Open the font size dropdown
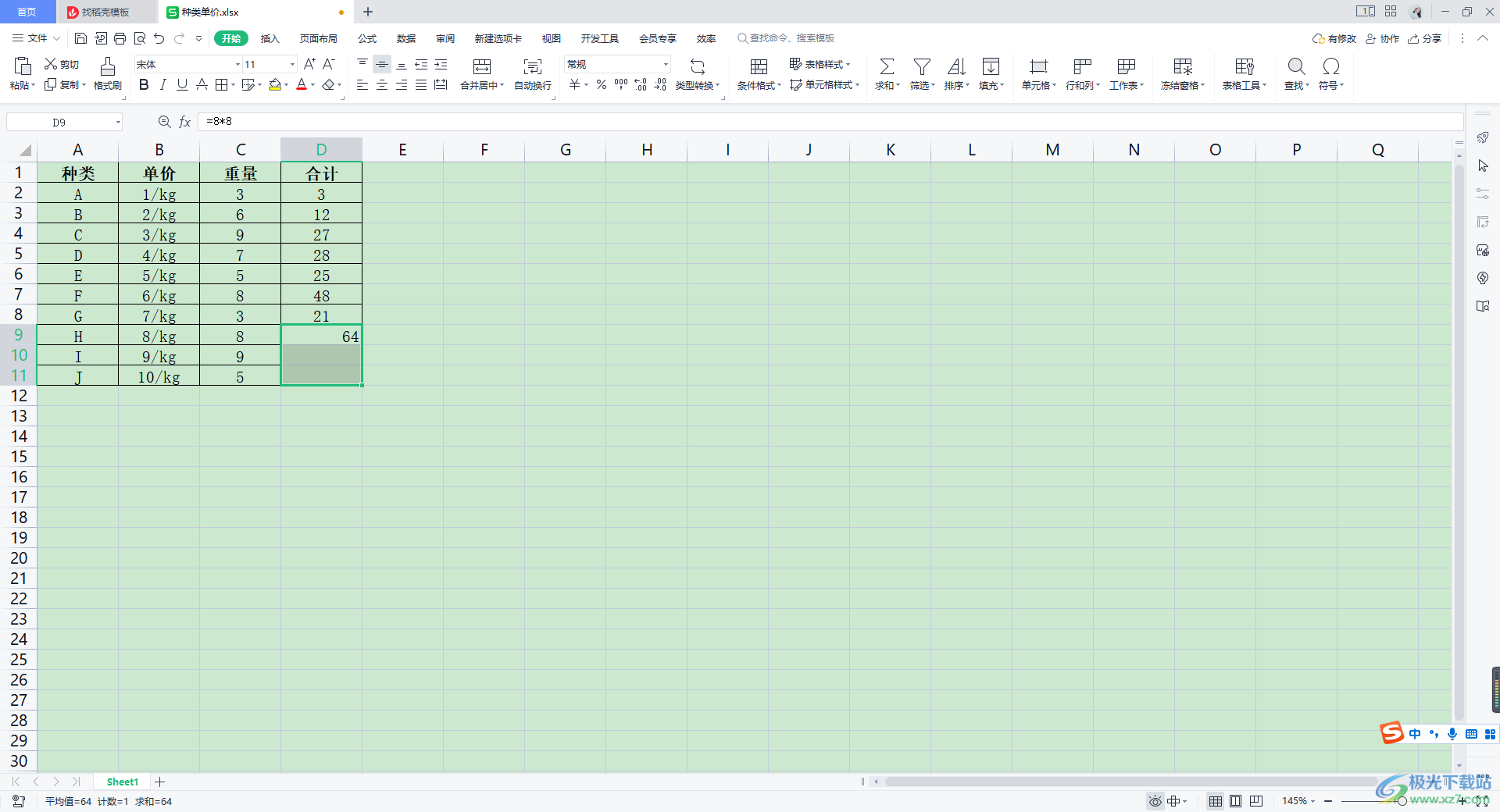The height and width of the screenshot is (812, 1500). [x=292, y=64]
